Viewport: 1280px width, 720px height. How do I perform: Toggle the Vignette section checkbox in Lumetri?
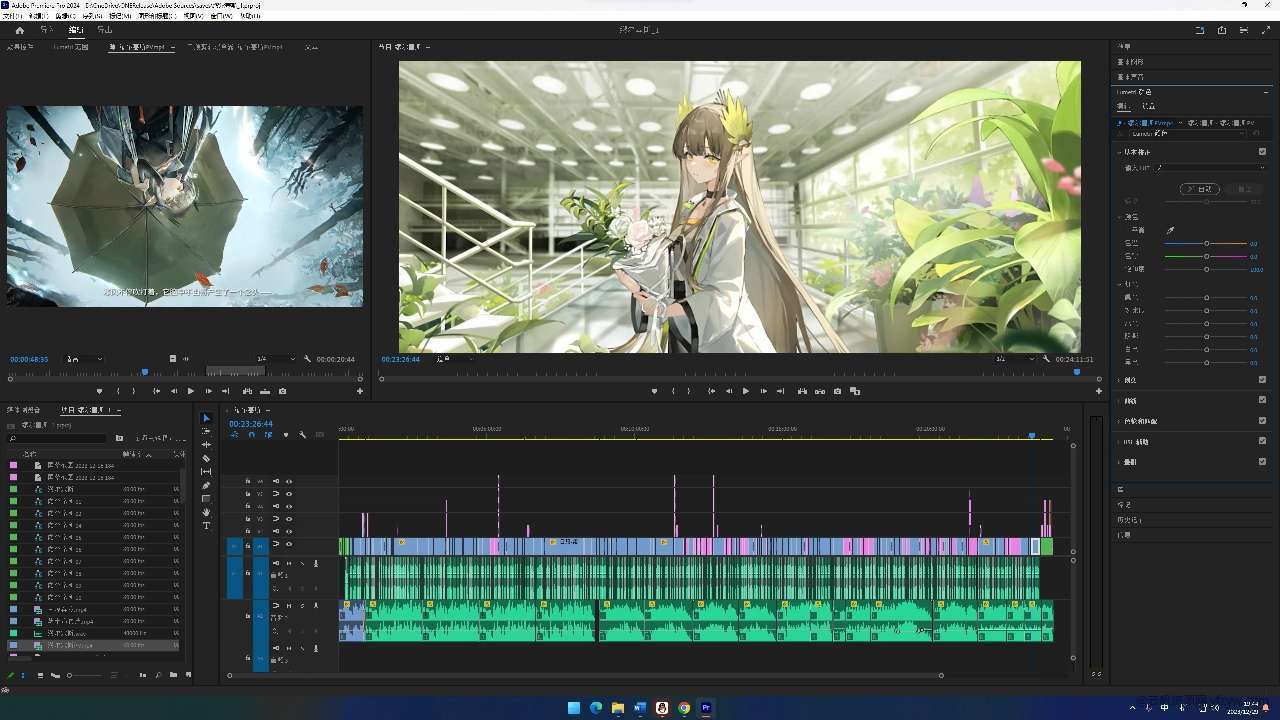click(x=1262, y=462)
